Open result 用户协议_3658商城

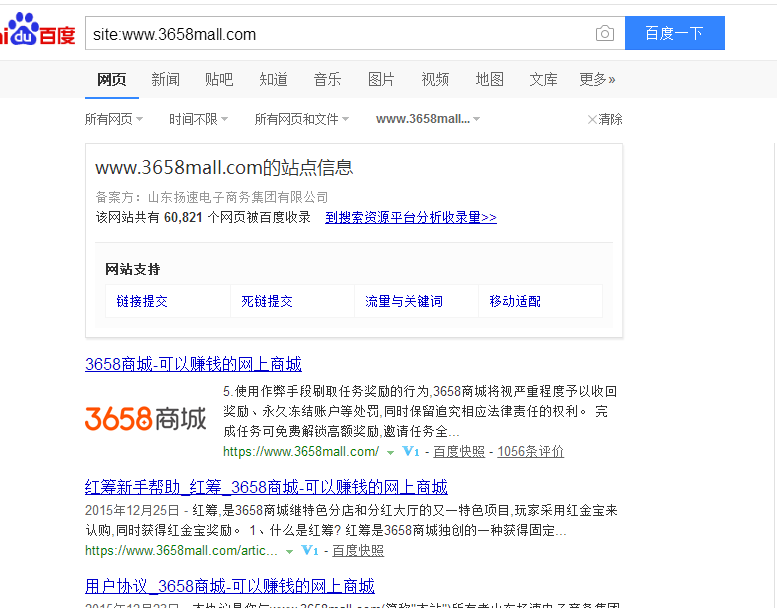tap(230, 586)
